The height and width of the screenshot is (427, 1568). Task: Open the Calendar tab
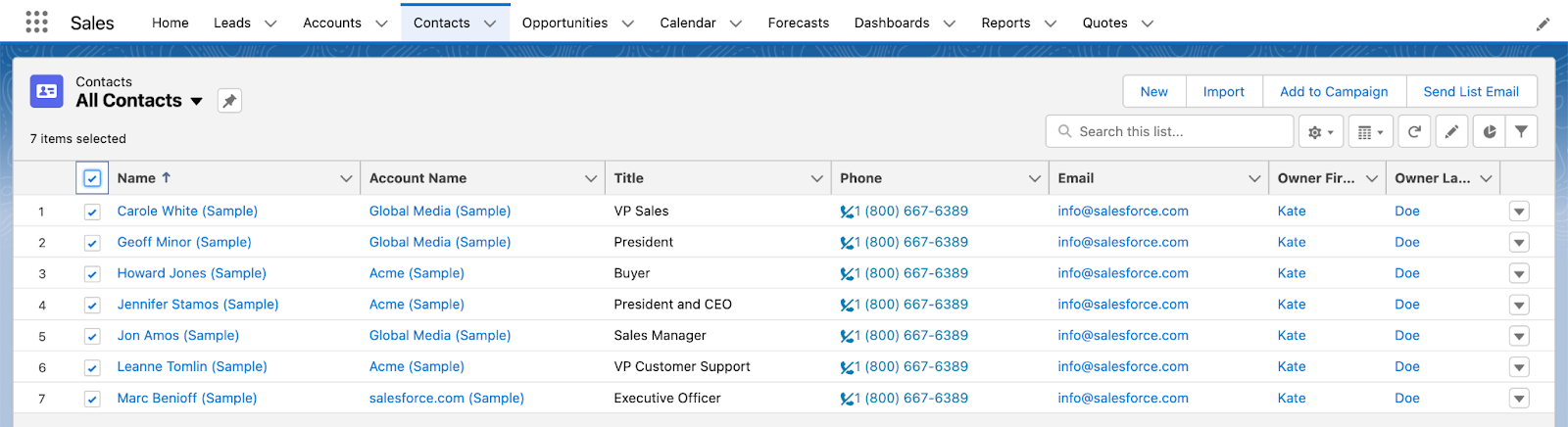click(688, 23)
